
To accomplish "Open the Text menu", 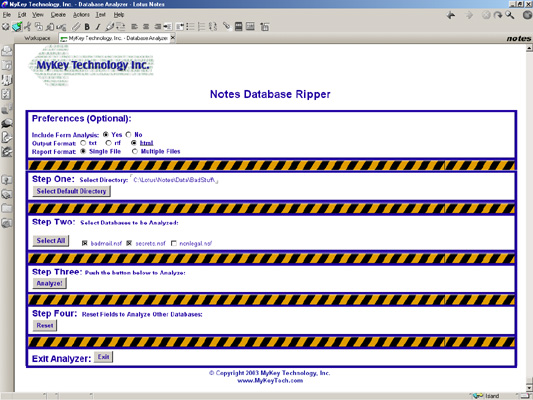I will 101,15.
